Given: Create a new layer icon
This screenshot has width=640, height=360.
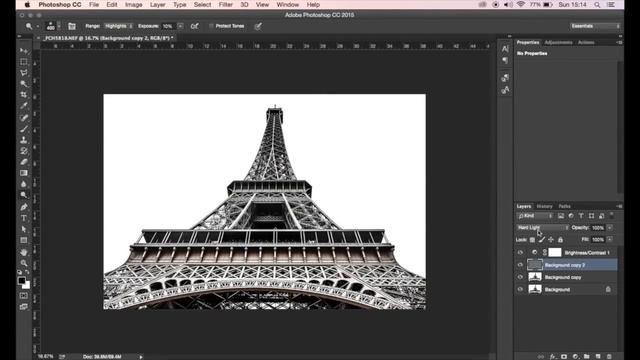Looking at the screenshot, I should pyautogui.click(x=598, y=356).
